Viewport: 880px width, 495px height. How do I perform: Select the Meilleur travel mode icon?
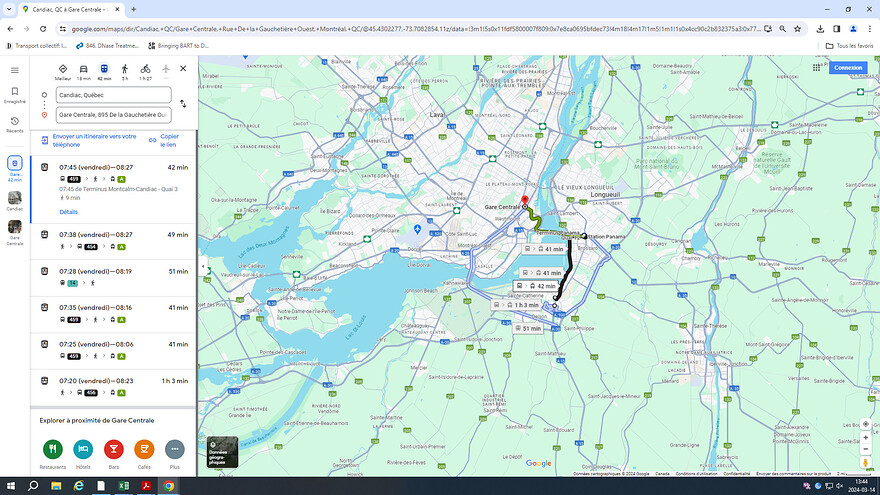(63, 71)
